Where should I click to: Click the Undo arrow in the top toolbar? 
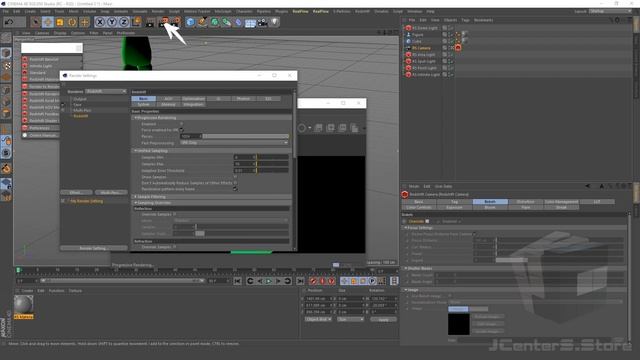[9, 22]
